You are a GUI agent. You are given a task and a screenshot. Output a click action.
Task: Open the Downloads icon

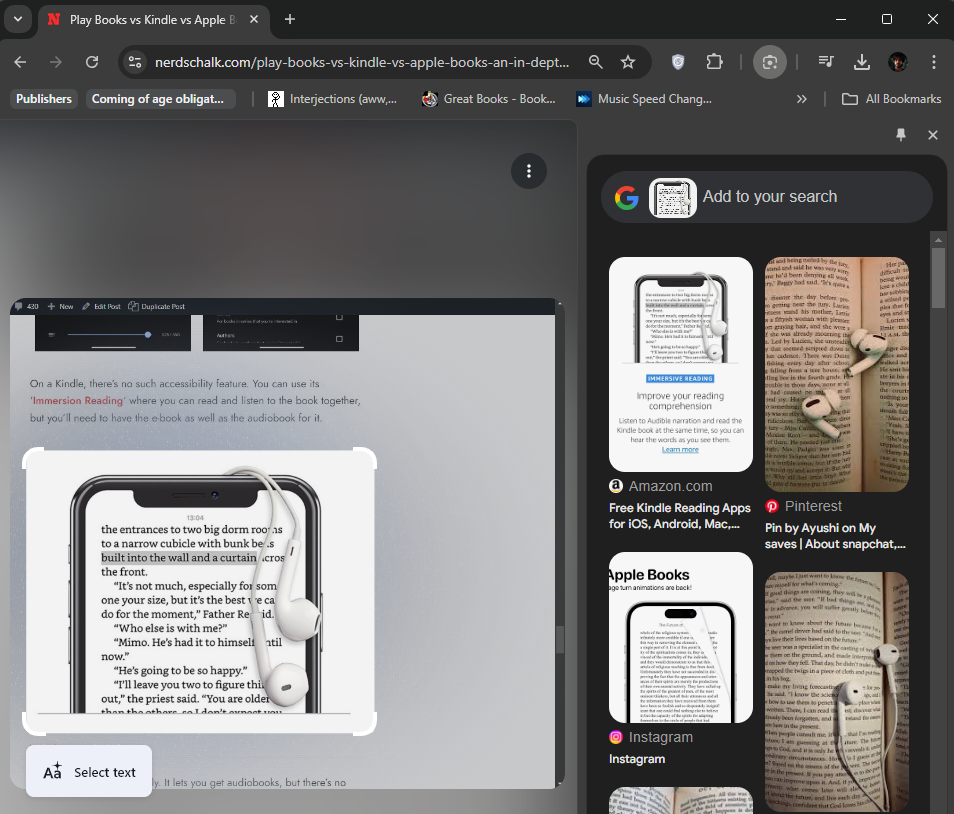coord(862,62)
